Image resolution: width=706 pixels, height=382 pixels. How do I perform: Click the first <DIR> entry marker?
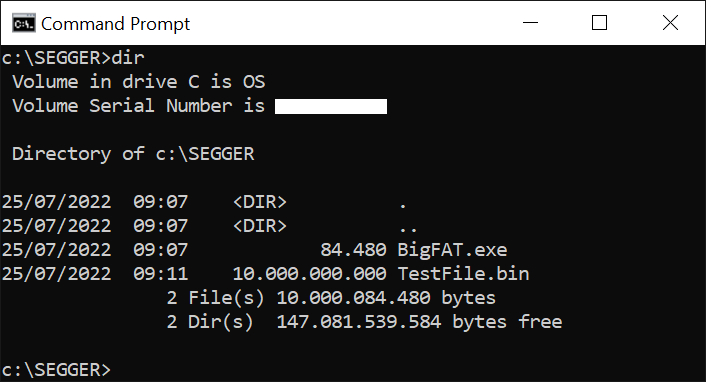pyautogui.click(x=260, y=202)
